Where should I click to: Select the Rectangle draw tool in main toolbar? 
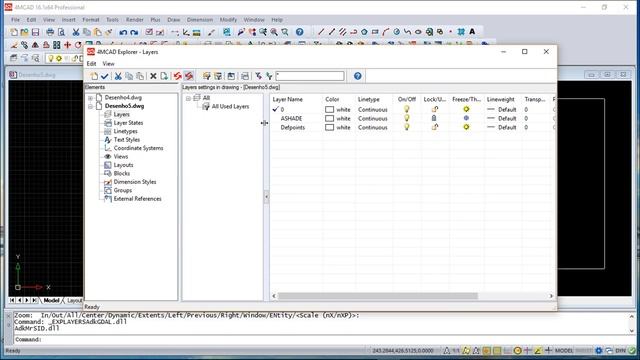(x=375, y=32)
